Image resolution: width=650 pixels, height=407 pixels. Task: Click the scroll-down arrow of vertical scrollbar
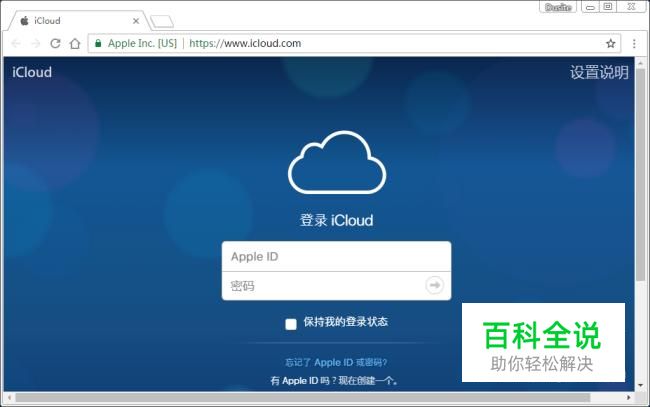pyautogui.click(x=640, y=385)
